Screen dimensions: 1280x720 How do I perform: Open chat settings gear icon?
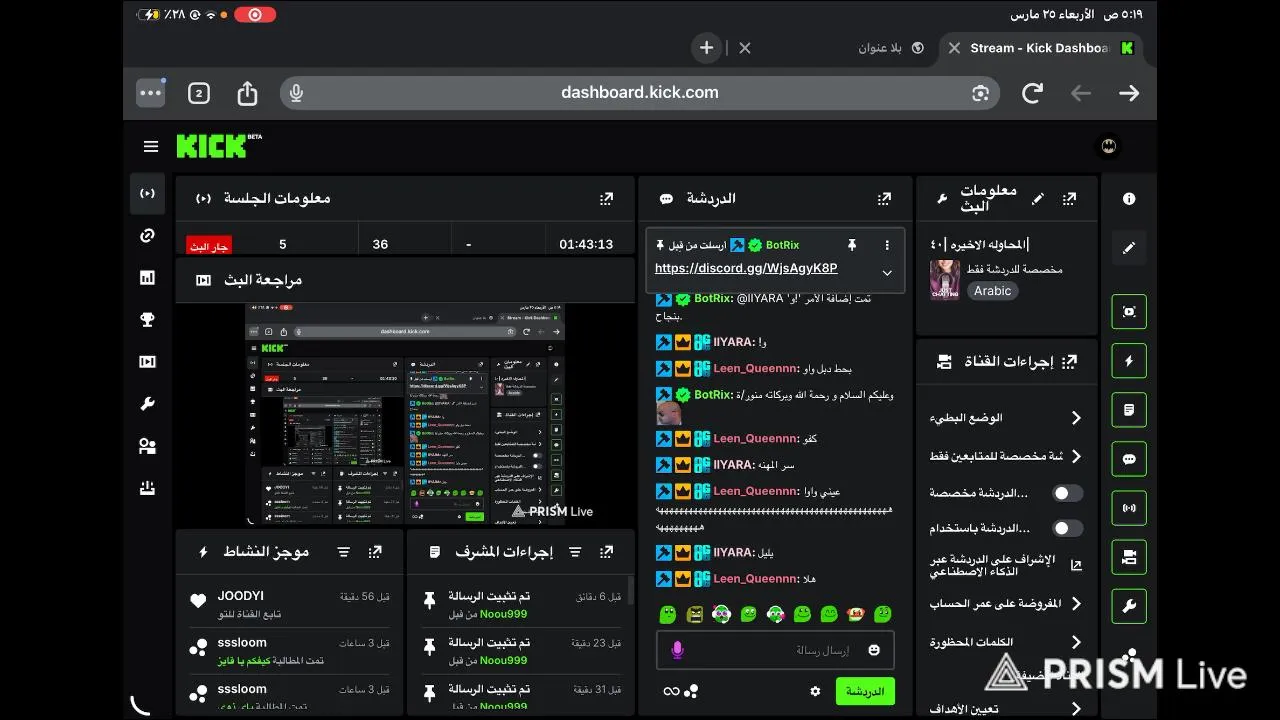(x=815, y=691)
